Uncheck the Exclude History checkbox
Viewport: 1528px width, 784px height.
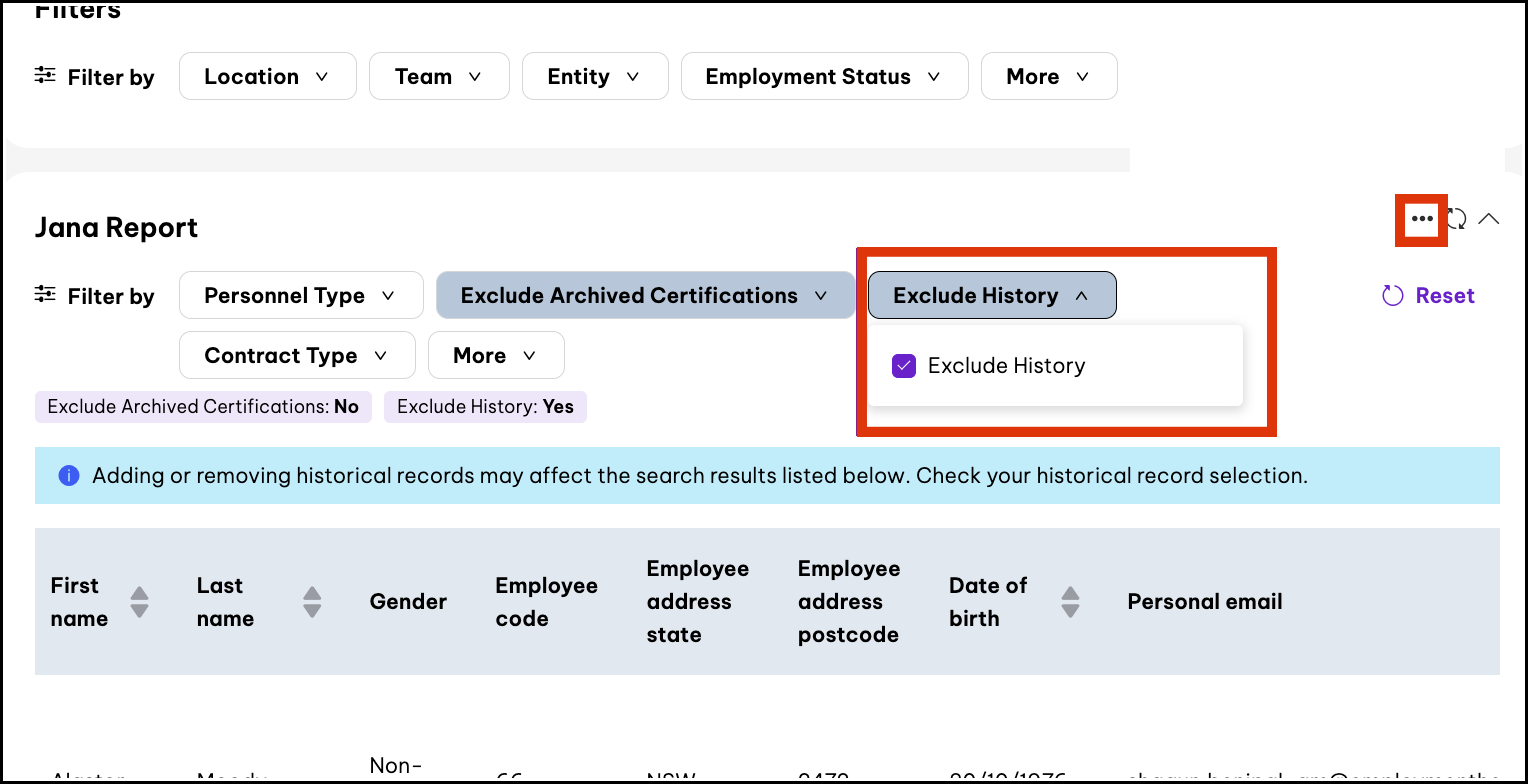coord(904,366)
